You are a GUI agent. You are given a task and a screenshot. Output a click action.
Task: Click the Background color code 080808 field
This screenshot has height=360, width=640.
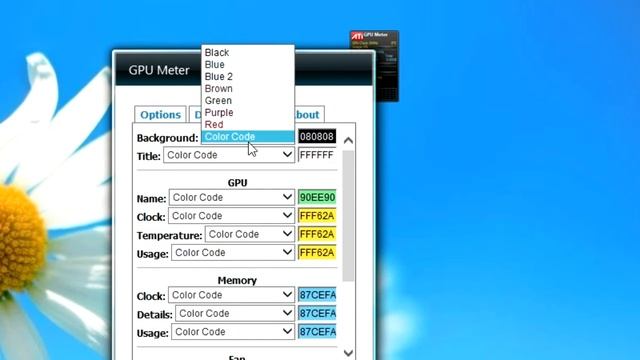pos(317,136)
